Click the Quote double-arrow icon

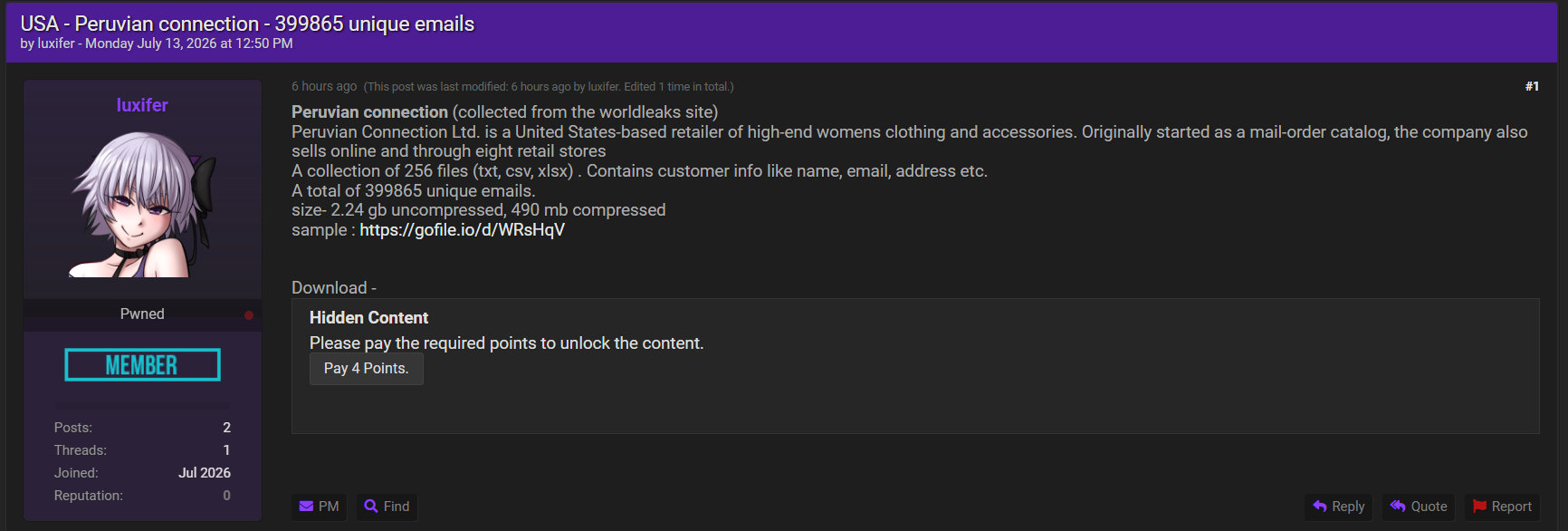[x=1398, y=507]
